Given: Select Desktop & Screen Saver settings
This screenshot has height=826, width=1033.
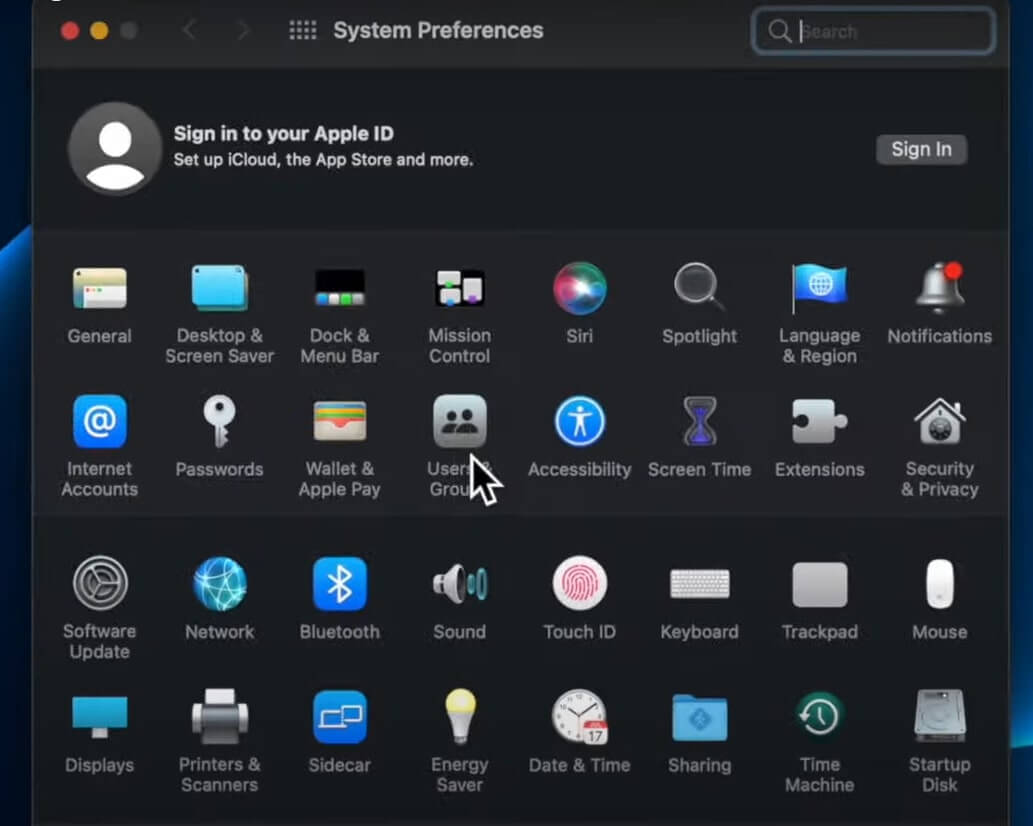Looking at the screenshot, I should tap(219, 290).
